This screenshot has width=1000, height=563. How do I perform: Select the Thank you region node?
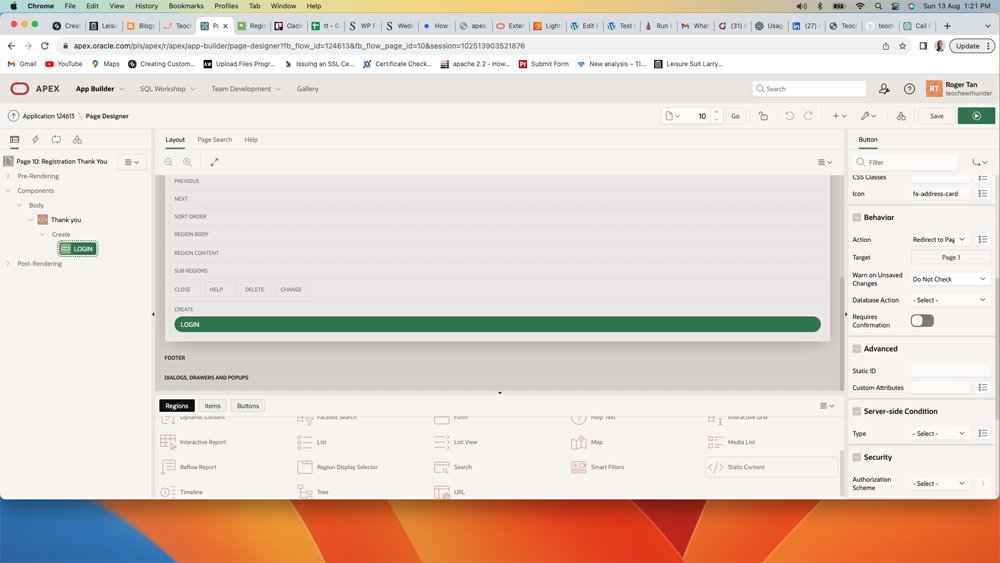pos(66,220)
